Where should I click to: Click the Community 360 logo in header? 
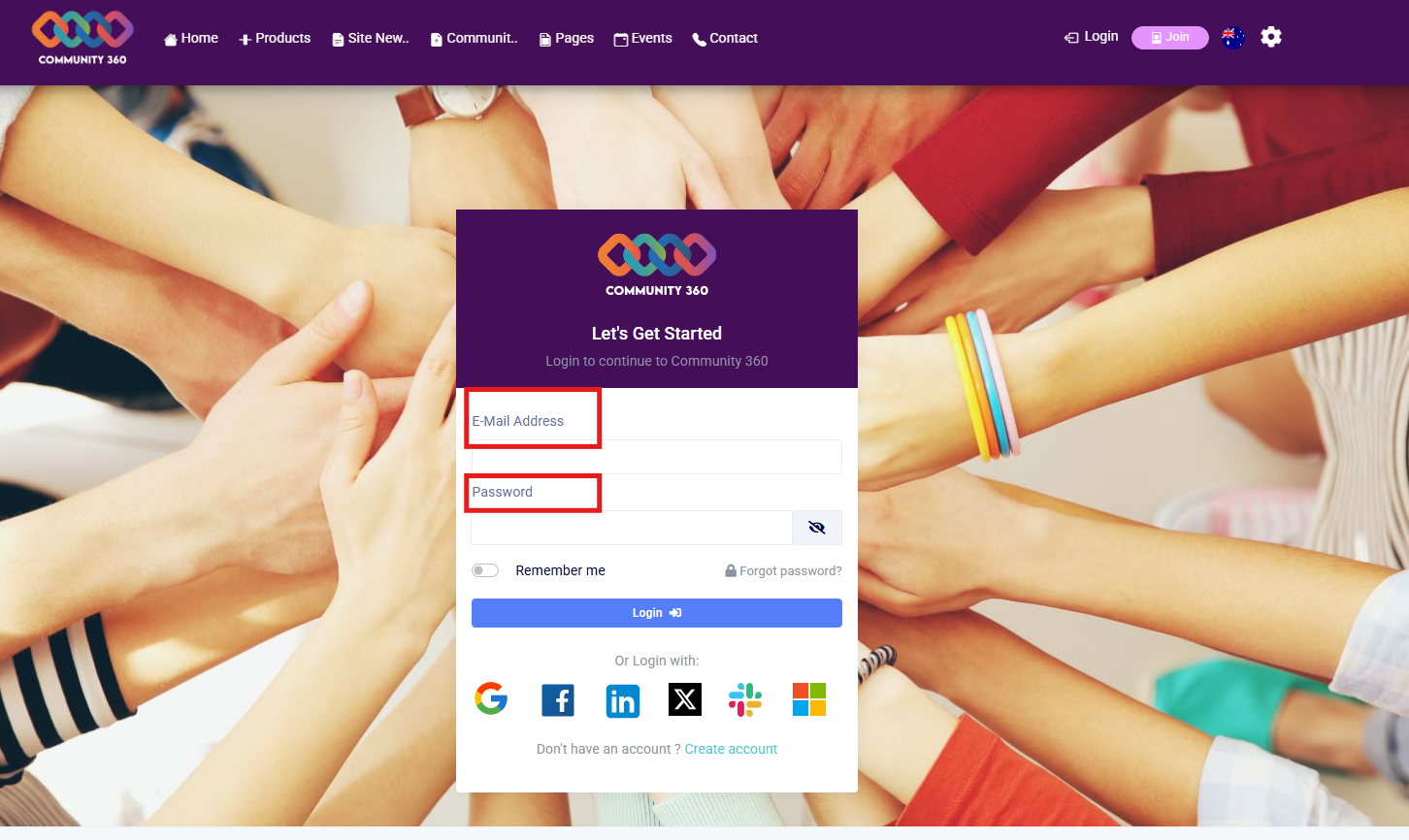coord(82,38)
